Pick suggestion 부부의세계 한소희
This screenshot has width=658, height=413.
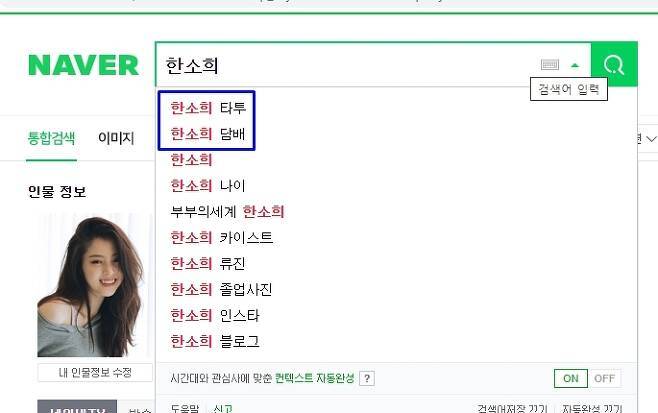click(x=227, y=212)
